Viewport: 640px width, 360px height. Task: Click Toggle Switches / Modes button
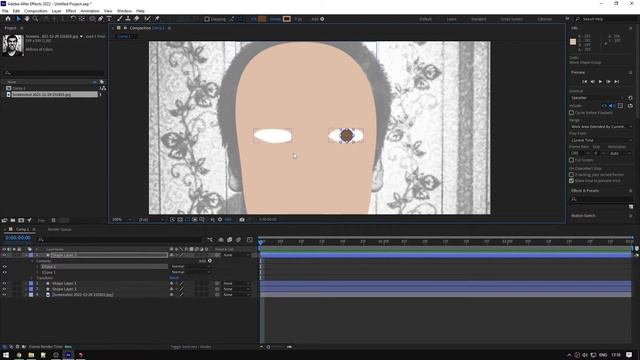[191, 347]
